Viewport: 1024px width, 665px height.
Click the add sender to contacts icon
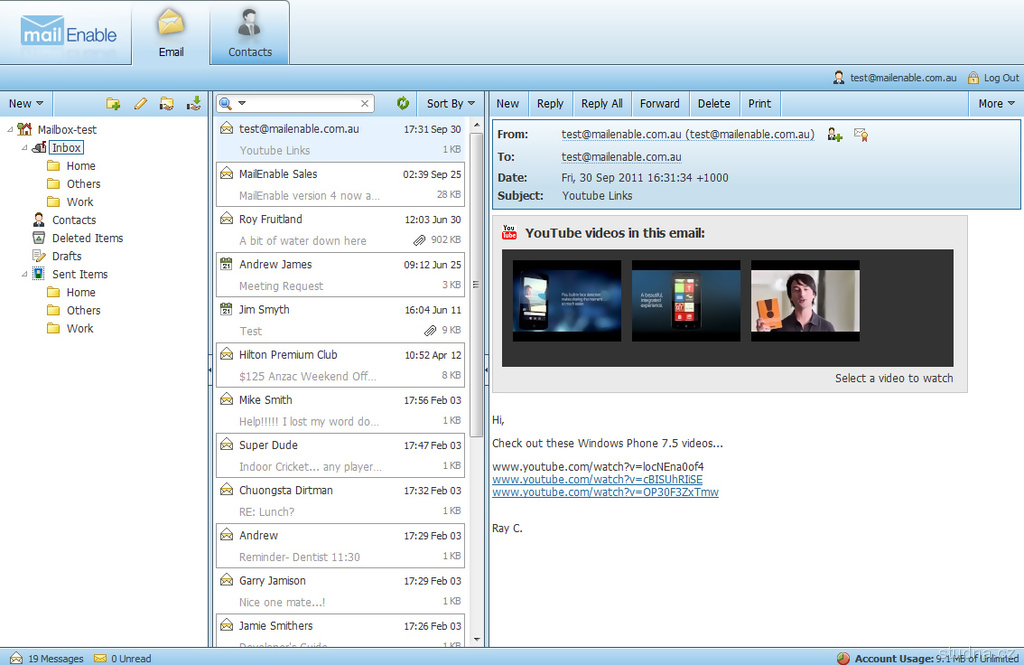coord(834,134)
